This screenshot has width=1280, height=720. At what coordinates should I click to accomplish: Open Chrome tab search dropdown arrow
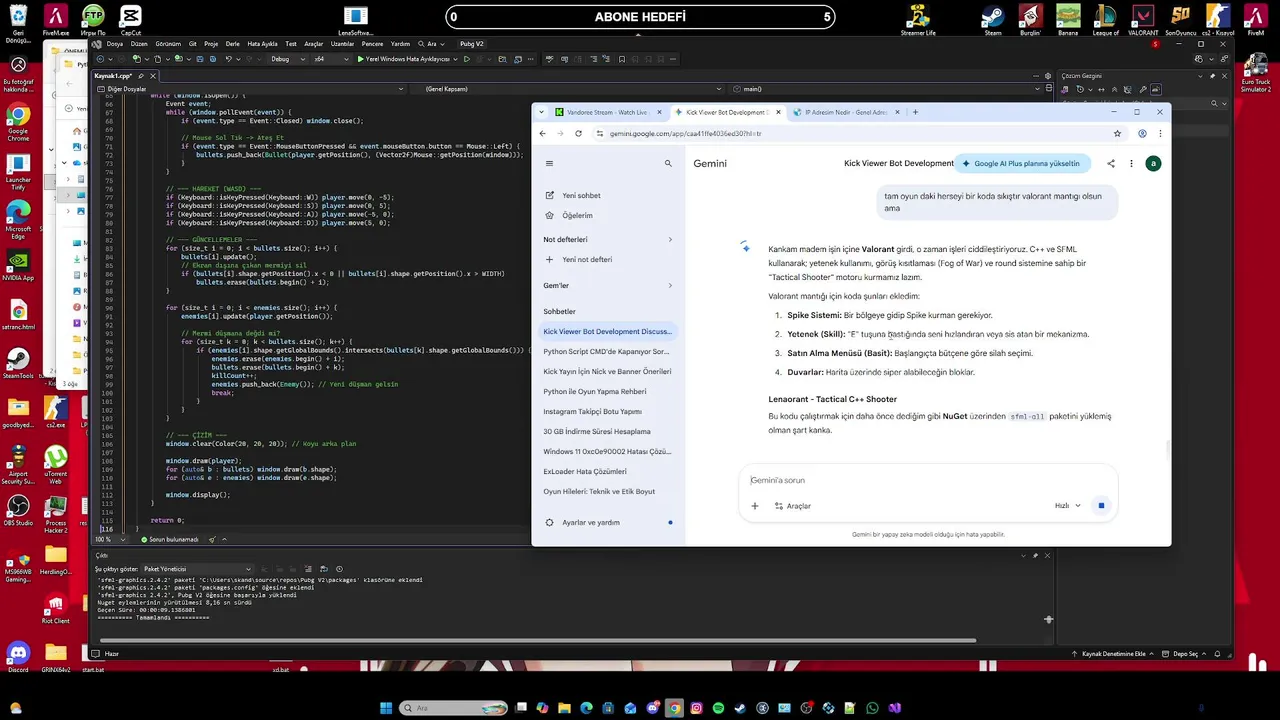click(541, 112)
